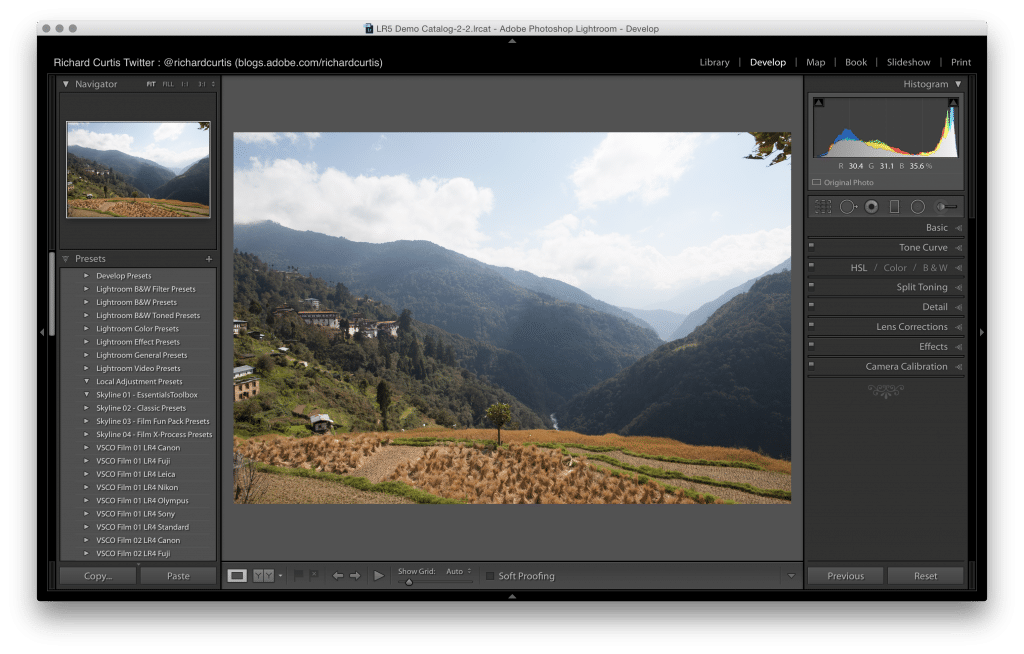Toggle the Original Photo checkbox in Histogram
Viewport: 1024px width, 654px height.
817,183
